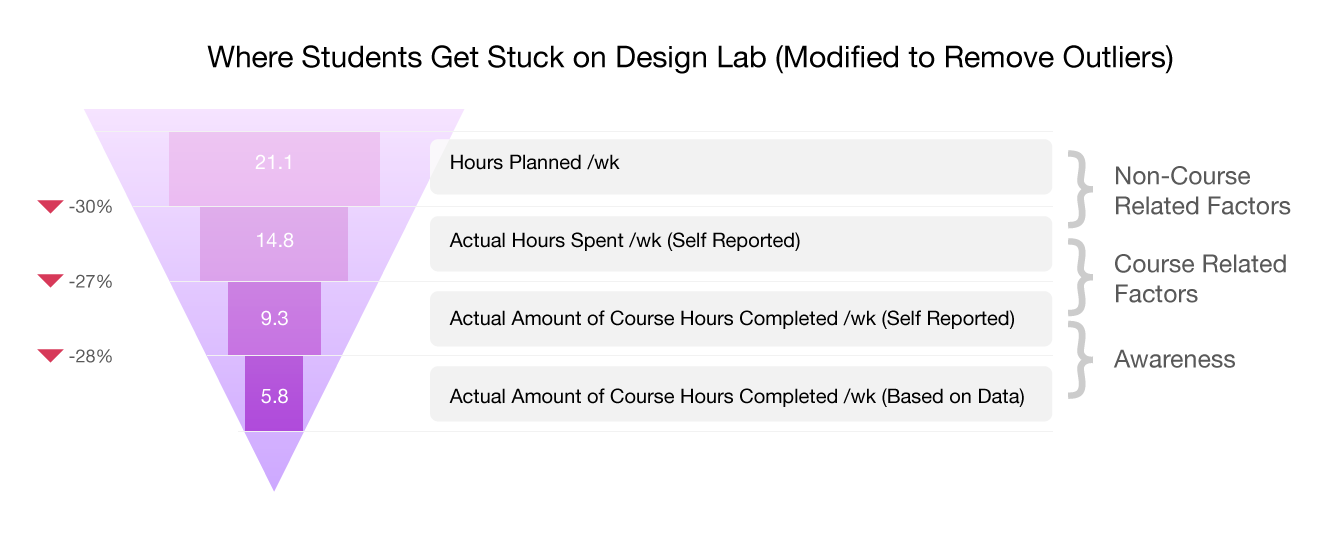Click the Awareness category text

(x=1174, y=359)
